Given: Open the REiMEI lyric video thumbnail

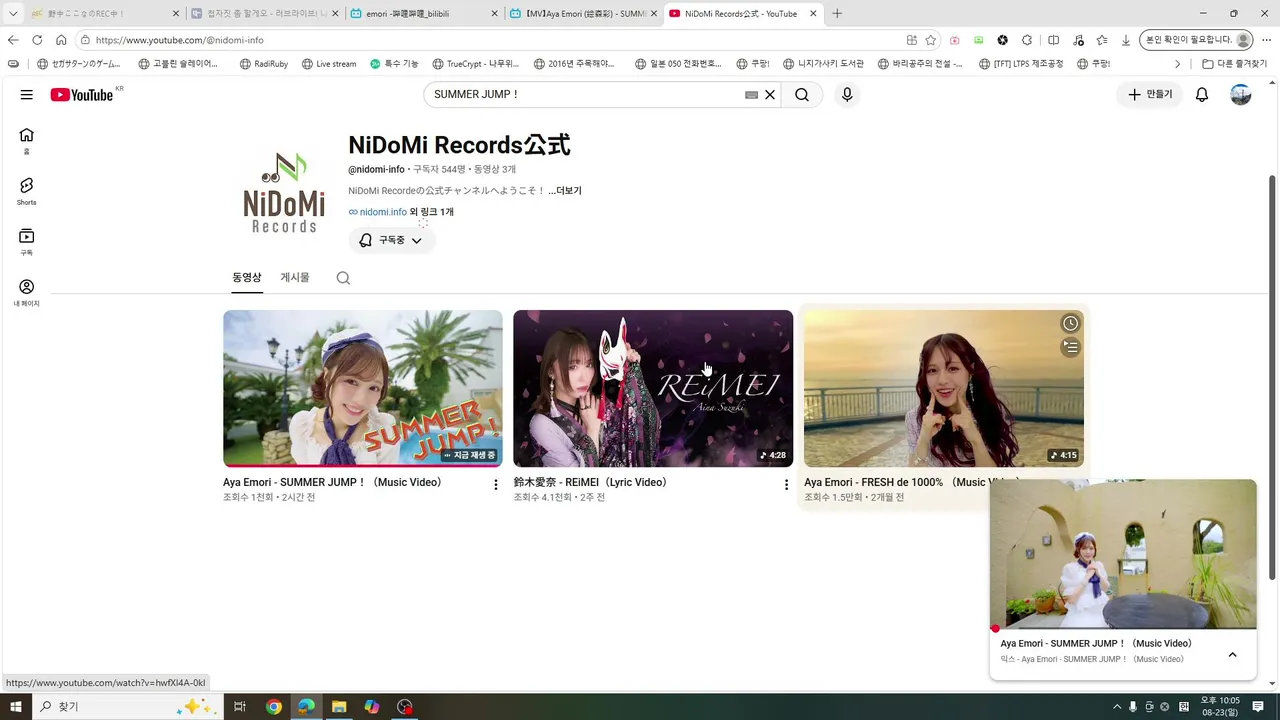Looking at the screenshot, I should 653,388.
